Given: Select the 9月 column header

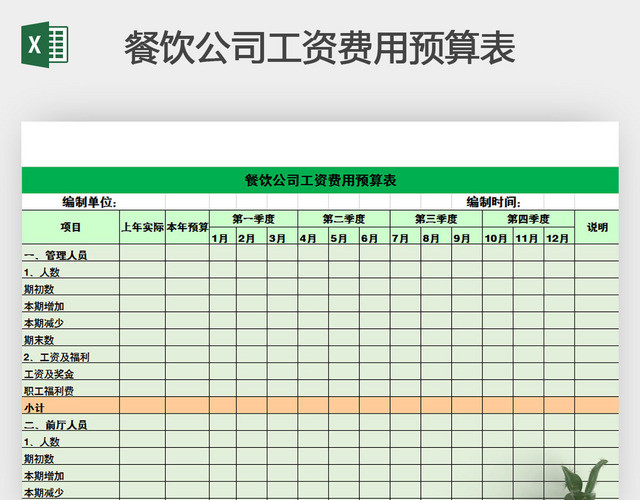Looking at the screenshot, I should tap(467, 238).
